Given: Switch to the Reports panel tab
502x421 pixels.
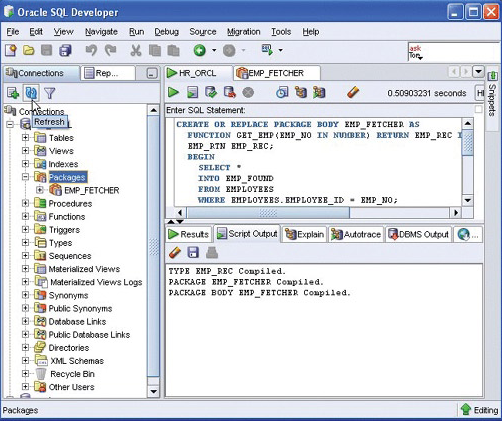Looking at the screenshot, I should pos(108,73).
